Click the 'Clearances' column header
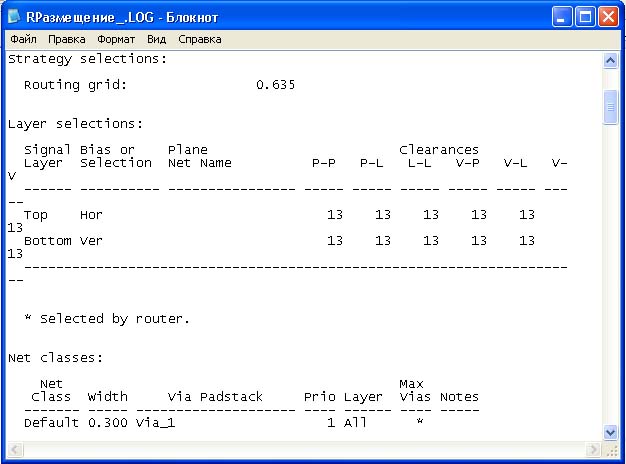Image resolution: width=626 pixels, height=464 pixels. [x=439, y=150]
